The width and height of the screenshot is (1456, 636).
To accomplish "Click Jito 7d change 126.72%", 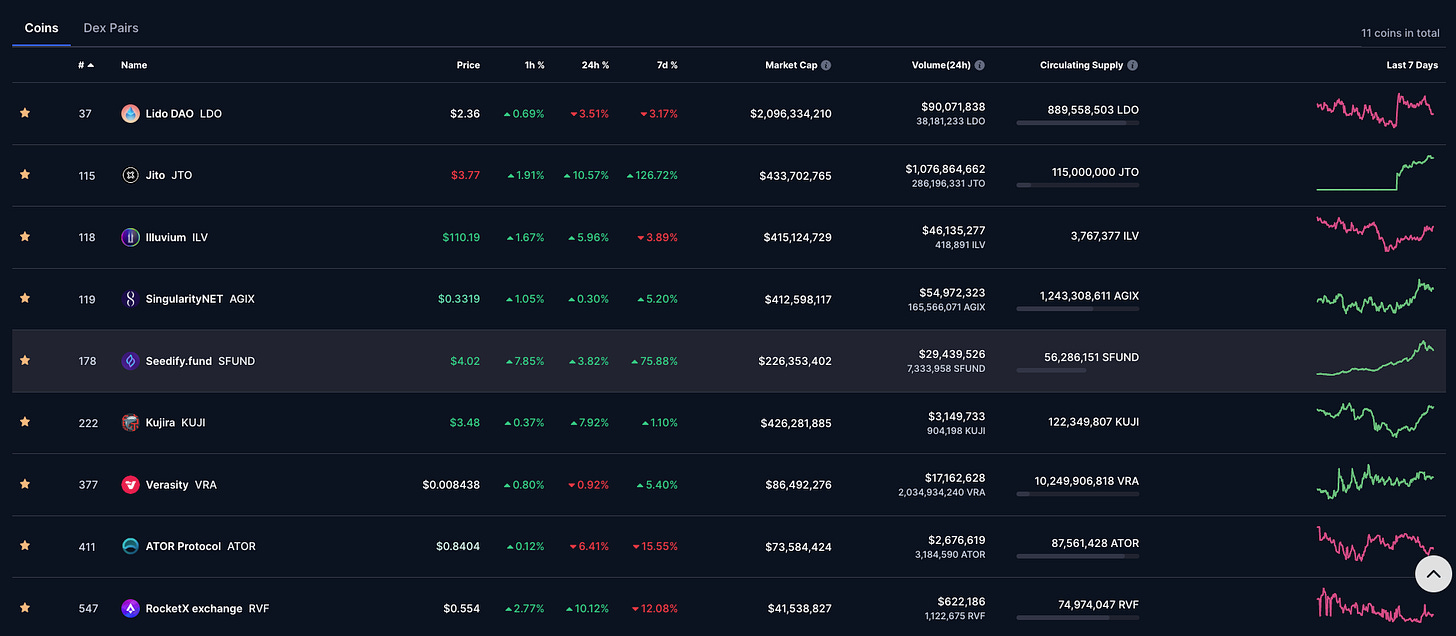I will pyautogui.click(x=652, y=175).
